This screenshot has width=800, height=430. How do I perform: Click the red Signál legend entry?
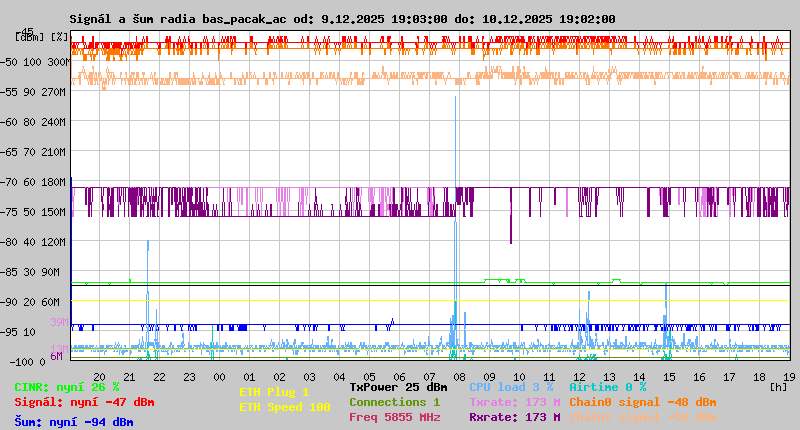pos(84,402)
